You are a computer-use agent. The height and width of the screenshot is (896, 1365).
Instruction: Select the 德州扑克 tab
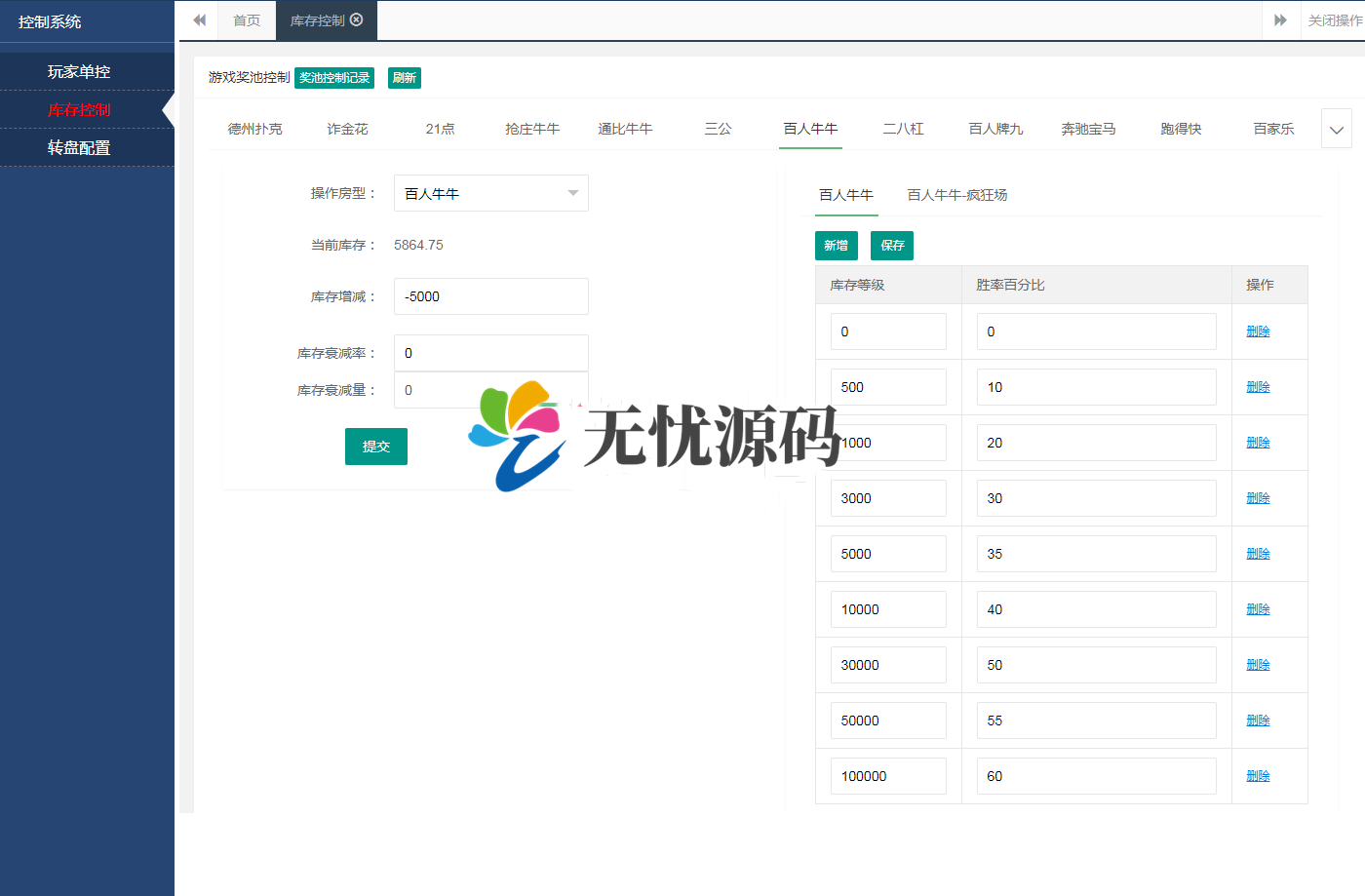[255, 128]
